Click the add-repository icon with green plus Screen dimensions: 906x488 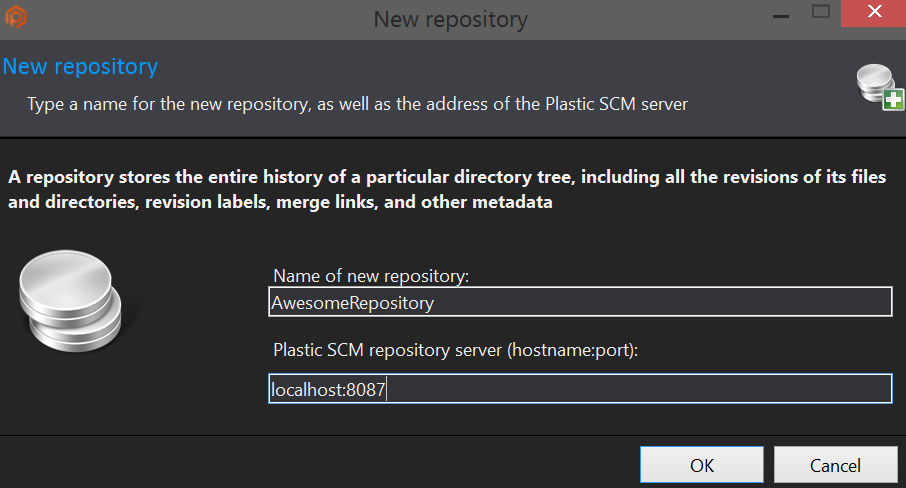pos(880,87)
